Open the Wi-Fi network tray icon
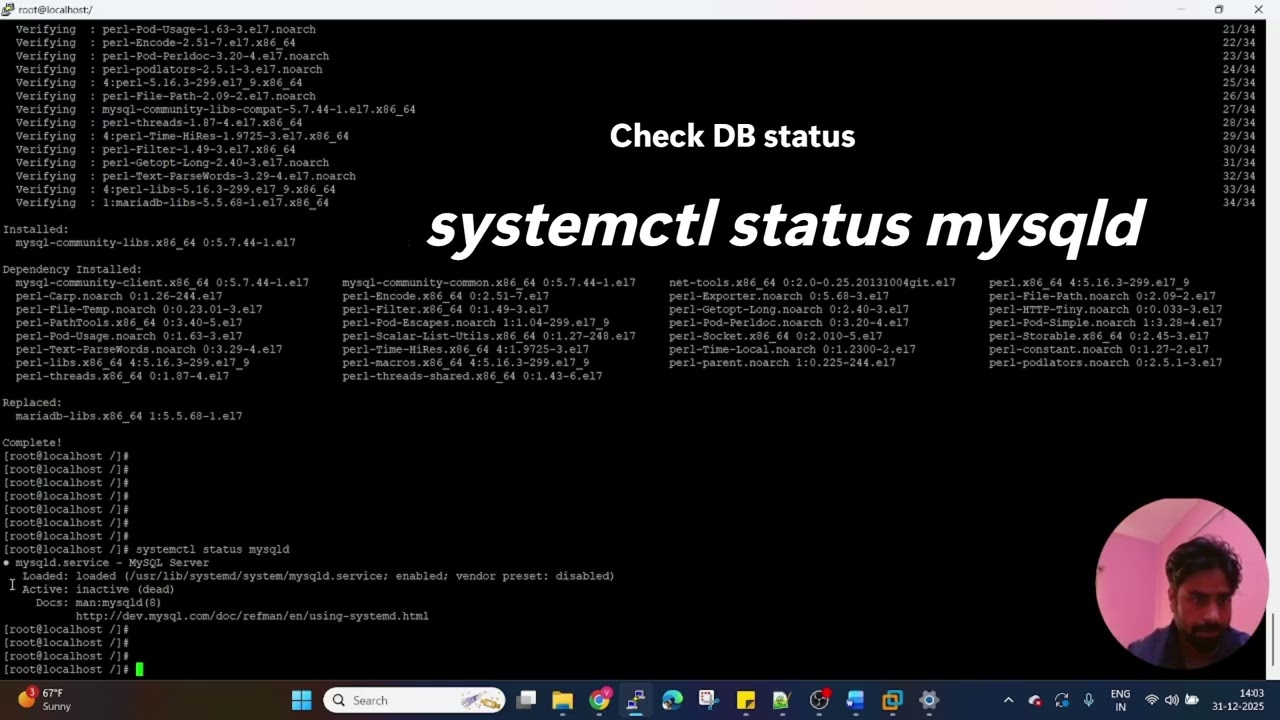The image size is (1280, 720). click(x=1152, y=700)
